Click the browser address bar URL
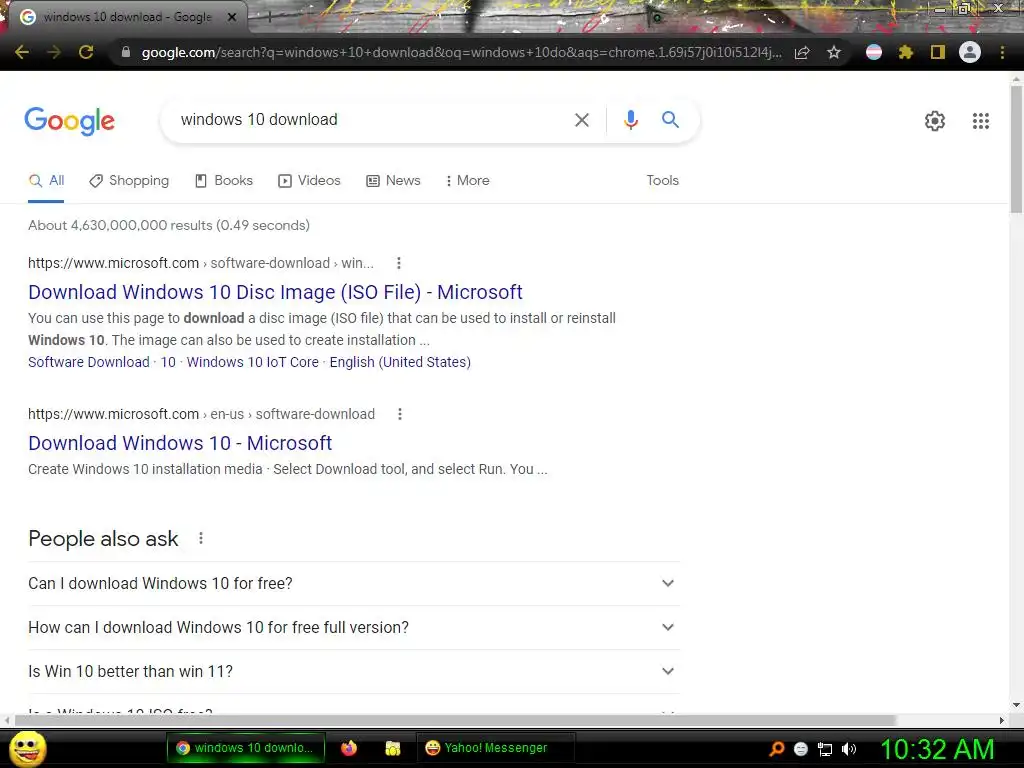 point(461,52)
